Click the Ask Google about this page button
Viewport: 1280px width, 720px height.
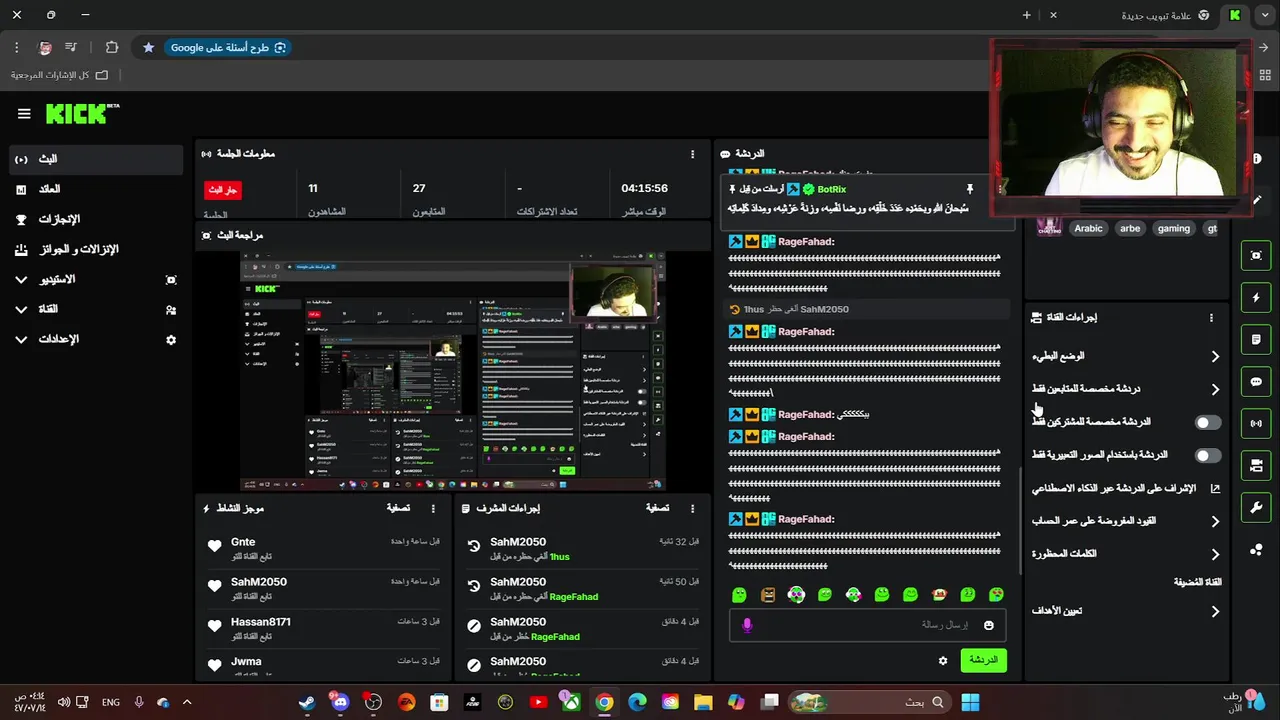228,47
